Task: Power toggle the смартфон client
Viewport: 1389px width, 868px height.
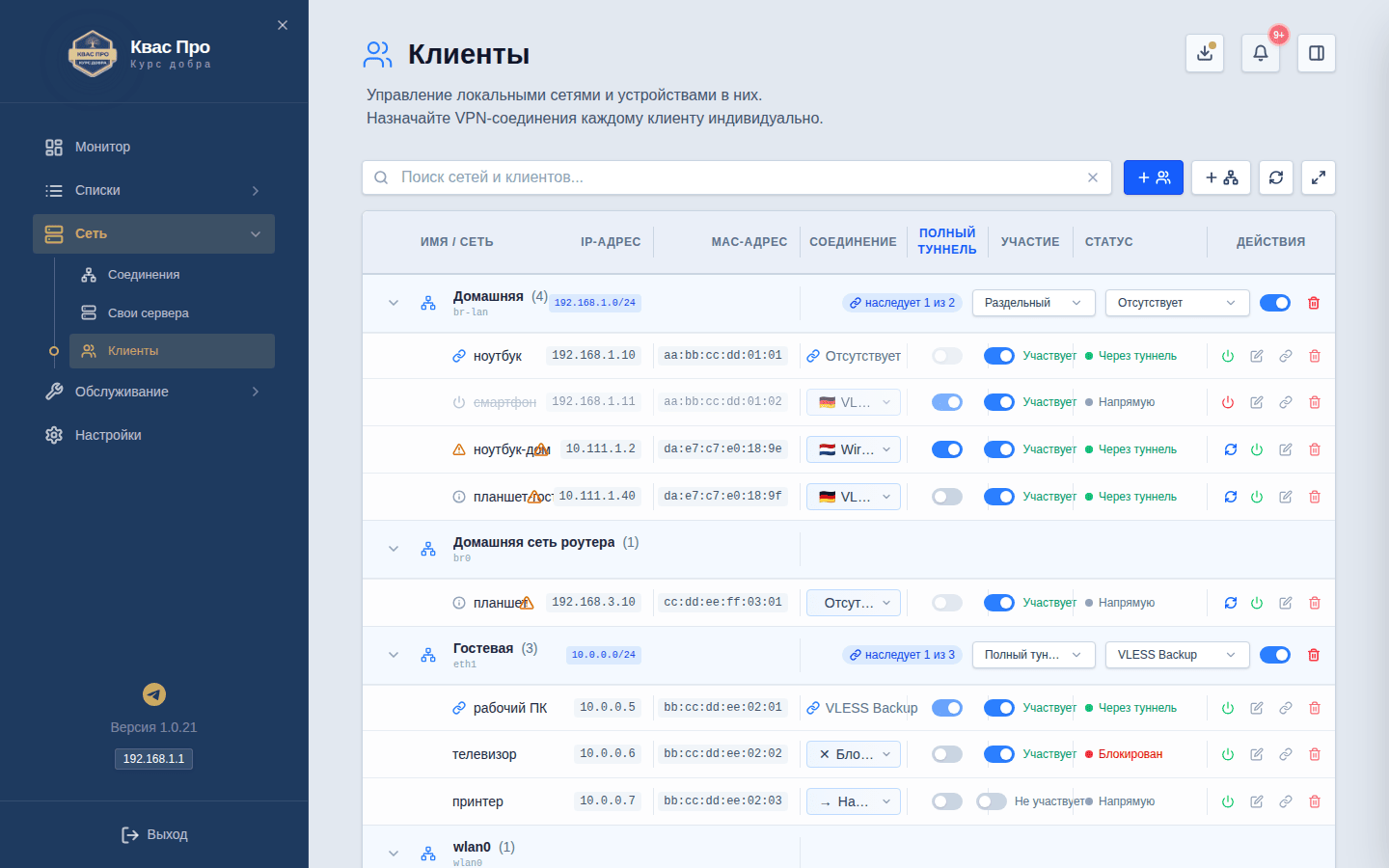Action: pyautogui.click(x=1228, y=402)
